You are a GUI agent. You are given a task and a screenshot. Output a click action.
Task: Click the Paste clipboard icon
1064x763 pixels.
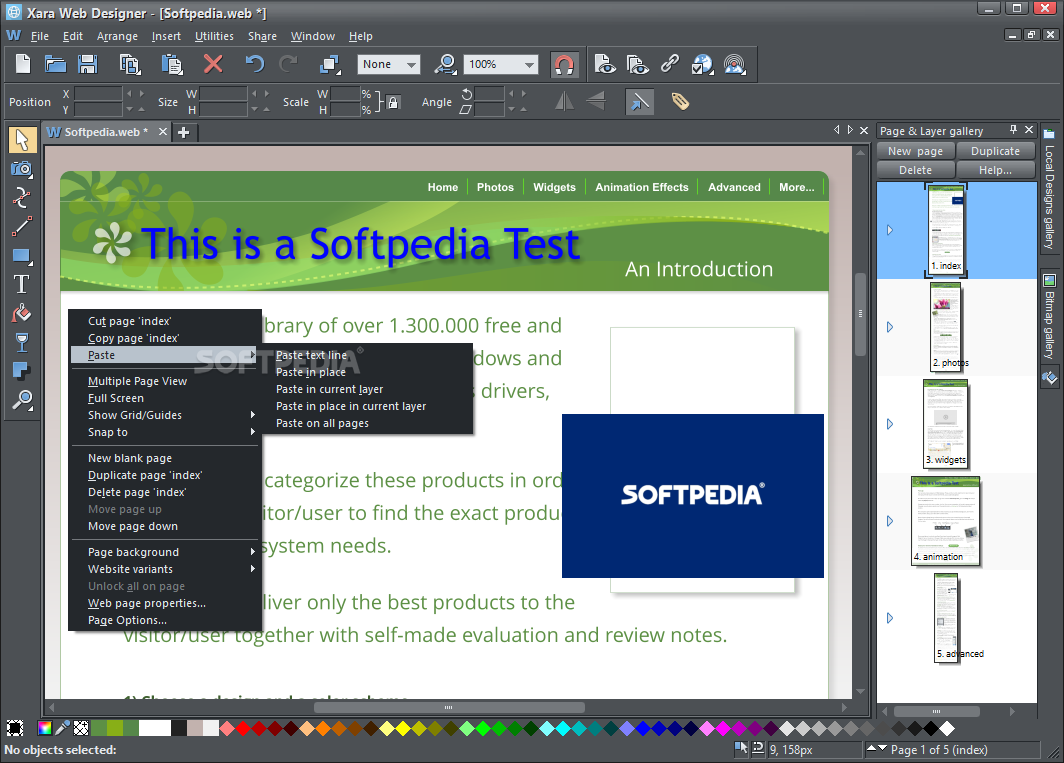172,64
